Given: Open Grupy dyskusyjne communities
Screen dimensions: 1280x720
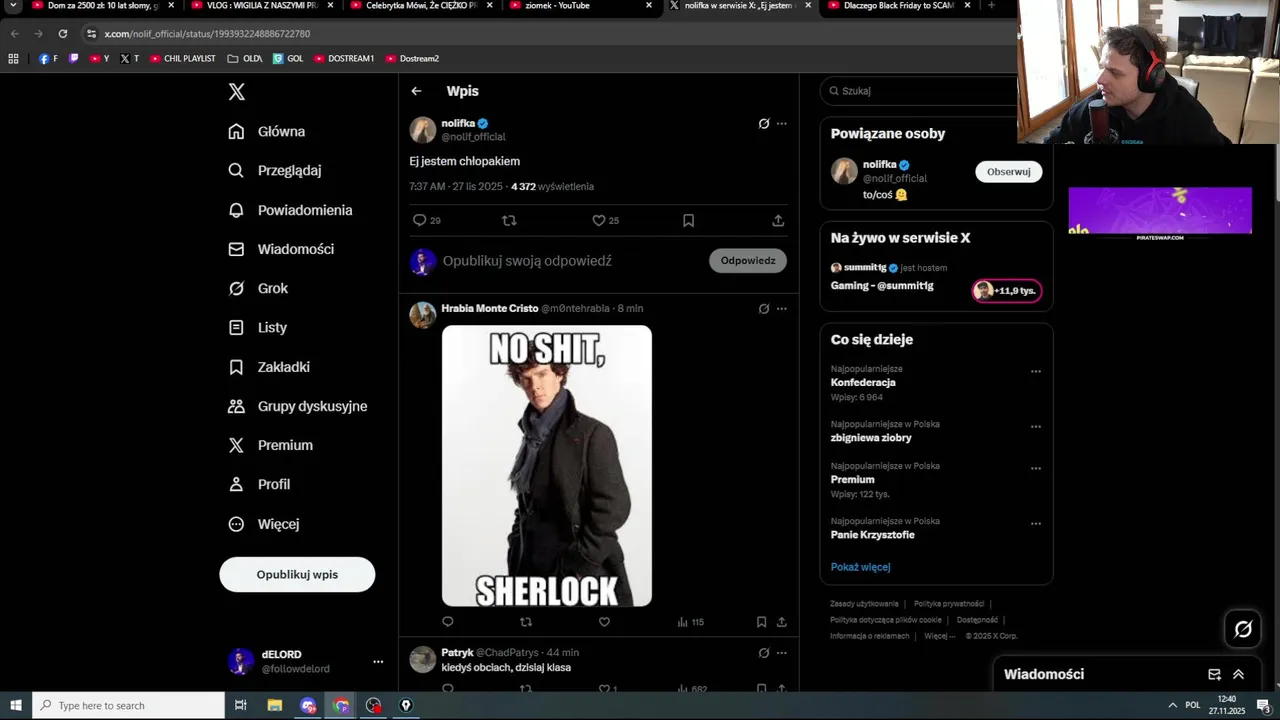Looking at the screenshot, I should pyautogui.click(x=298, y=406).
